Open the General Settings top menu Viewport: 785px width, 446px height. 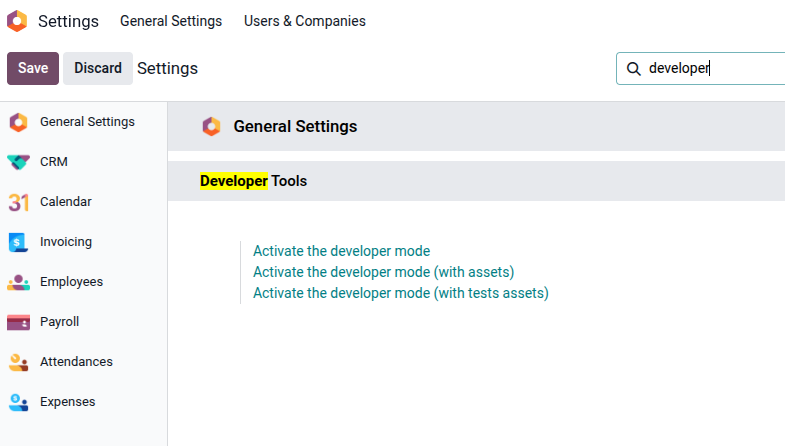(x=171, y=21)
